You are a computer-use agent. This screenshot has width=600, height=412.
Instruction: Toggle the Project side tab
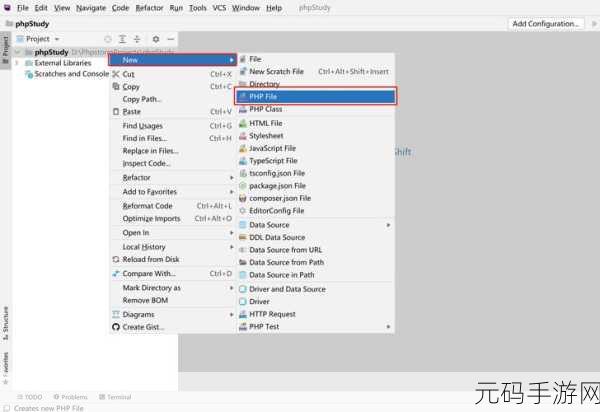pyautogui.click(x=5, y=50)
